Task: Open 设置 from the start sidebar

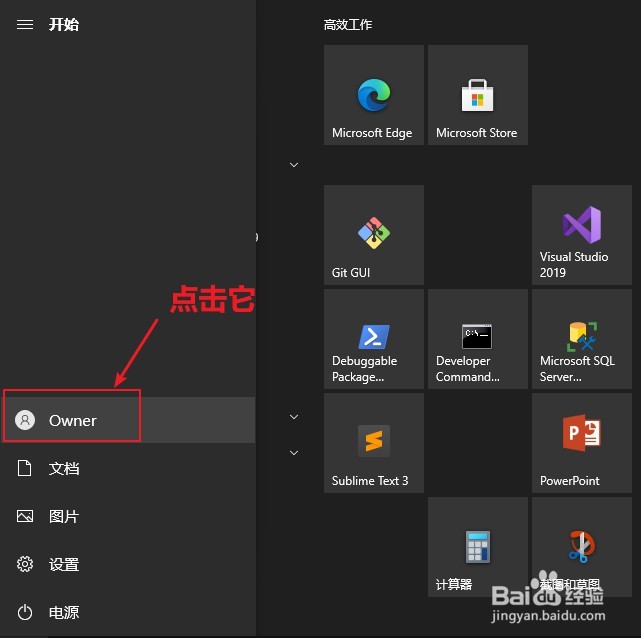Action: 128,564
